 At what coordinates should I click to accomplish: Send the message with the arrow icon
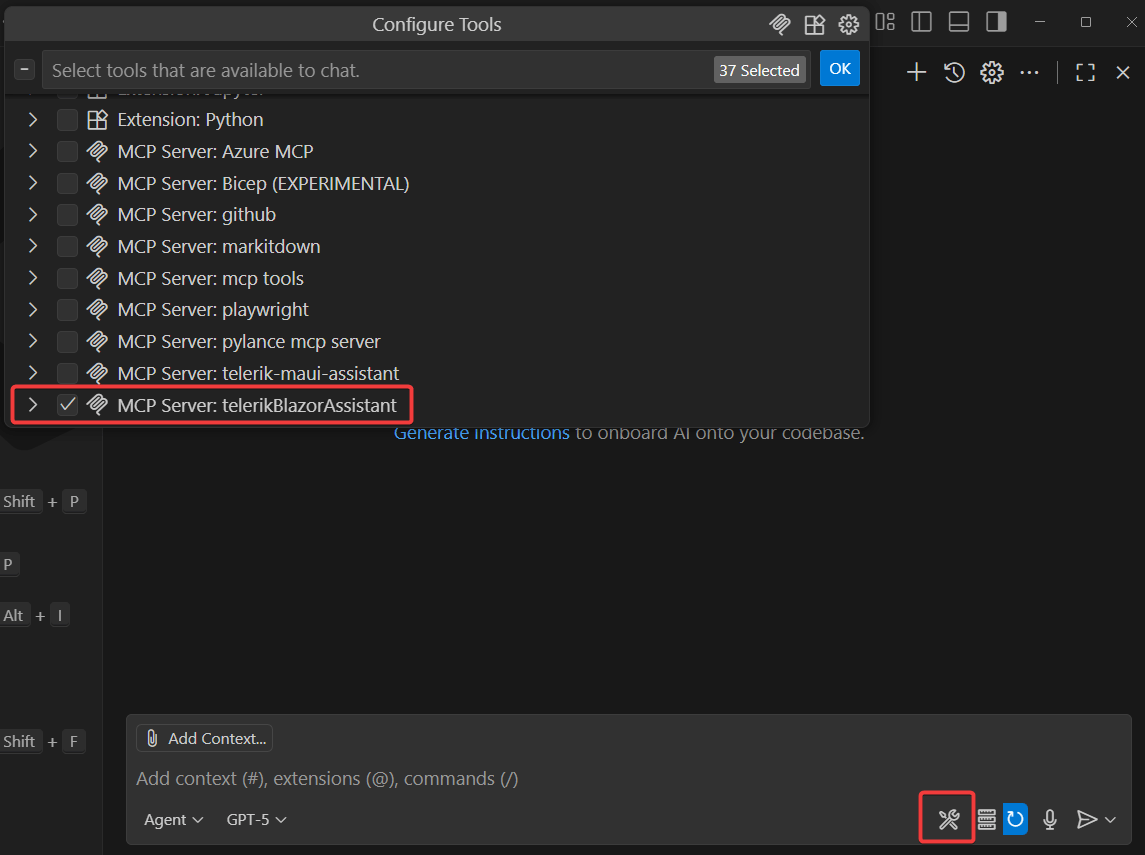click(x=1088, y=819)
